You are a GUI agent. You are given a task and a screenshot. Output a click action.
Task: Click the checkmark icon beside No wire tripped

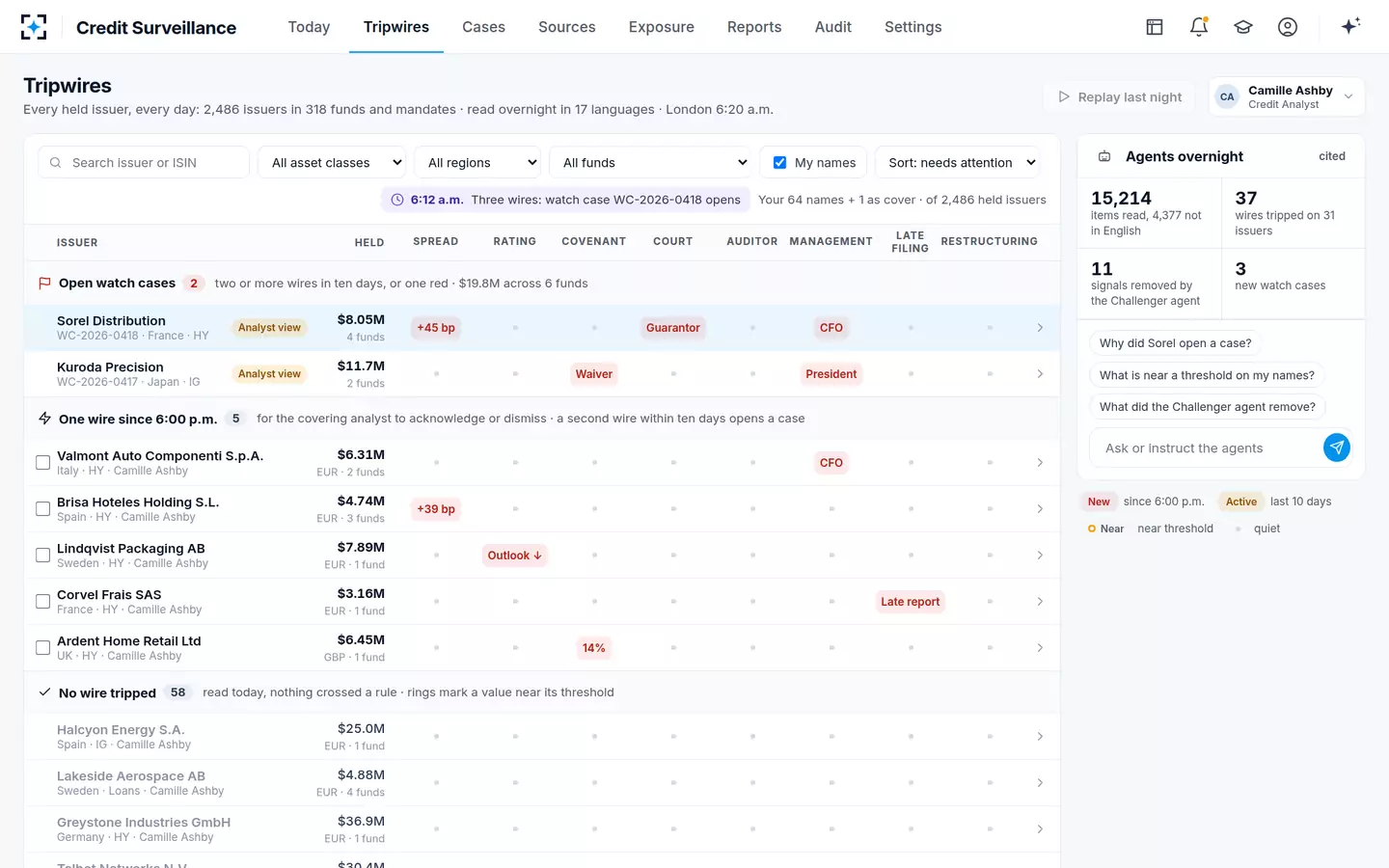[44, 692]
